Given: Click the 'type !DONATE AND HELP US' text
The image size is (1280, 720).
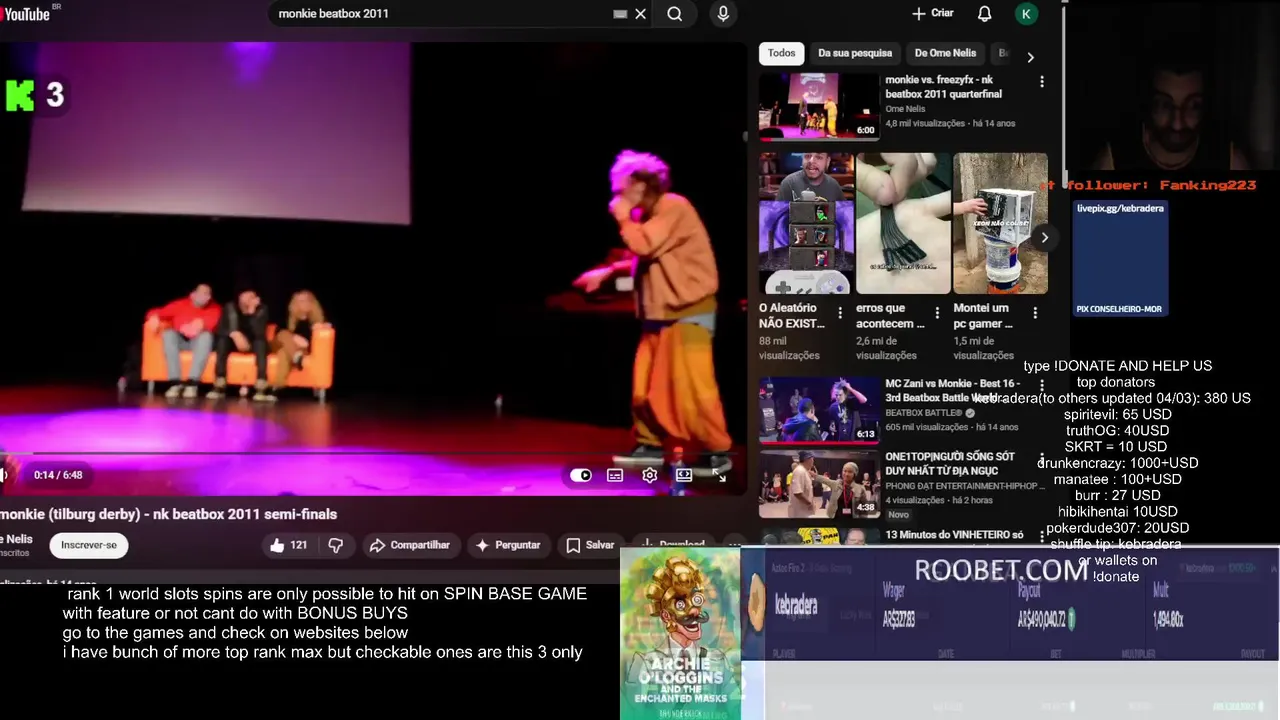Looking at the screenshot, I should tap(1117, 366).
